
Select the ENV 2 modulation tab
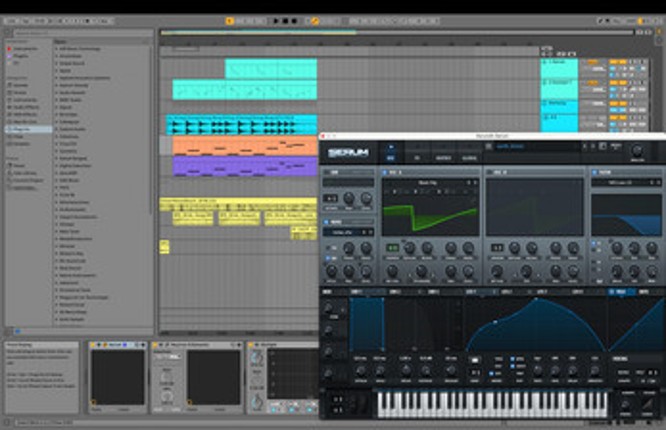[394, 292]
